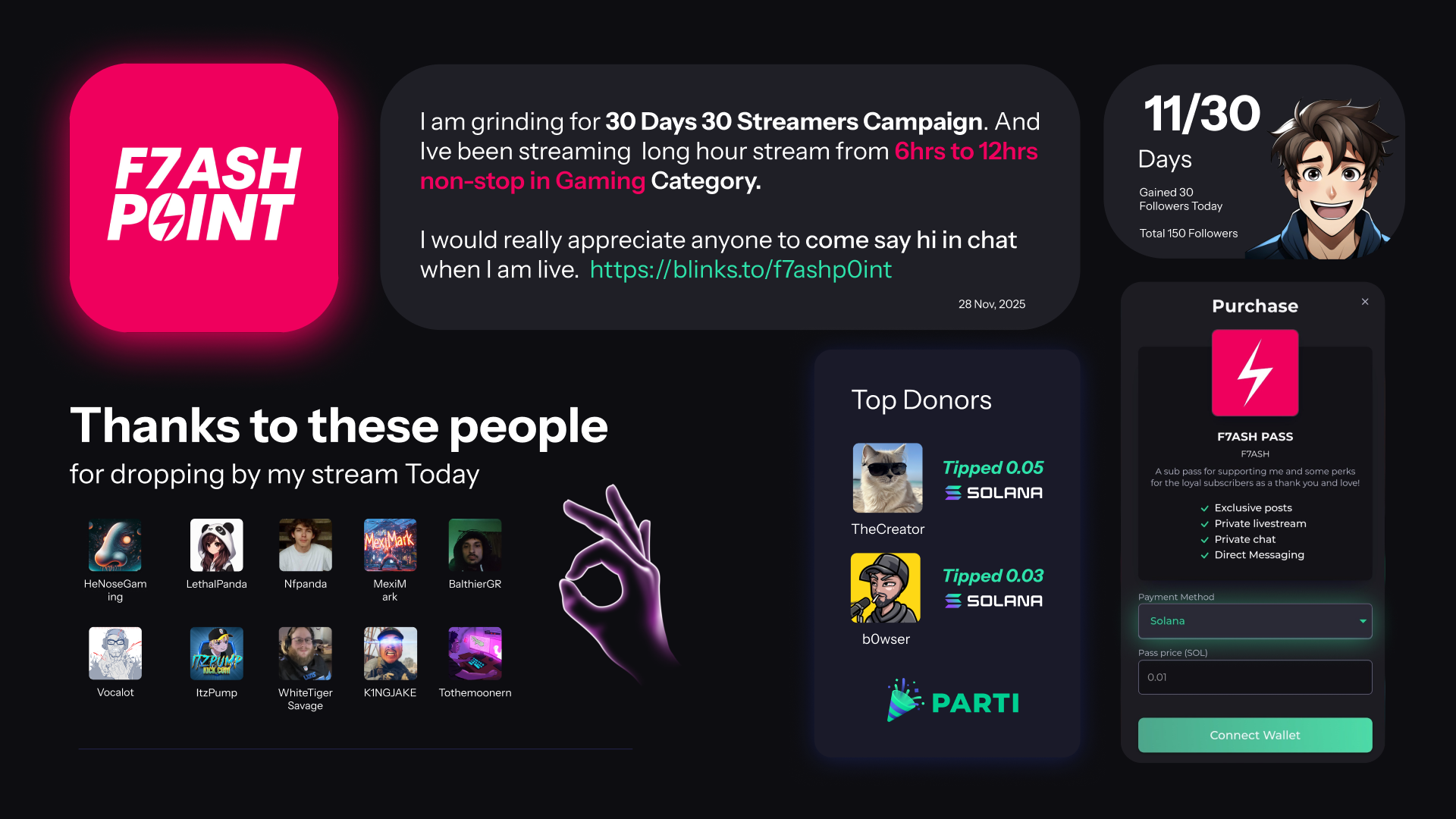This screenshot has width=1456, height=819.
Task: Click the Connect Wallet button
Action: (1255, 735)
